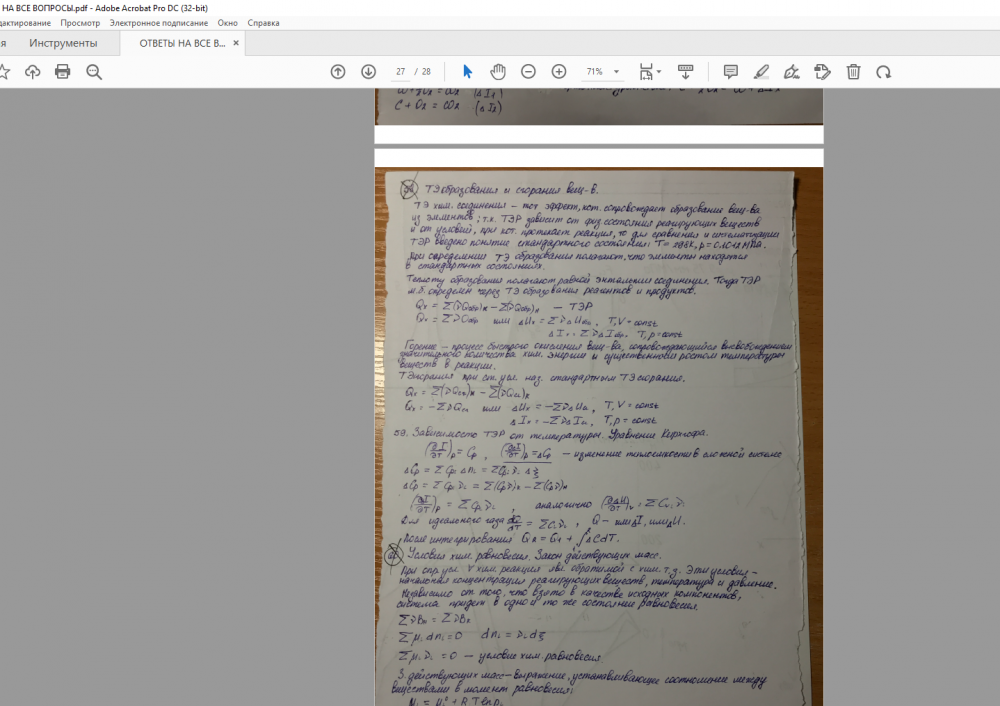The image size is (1000, 706).
Task: Select the arrow selection tool
Action: [467, 71]
